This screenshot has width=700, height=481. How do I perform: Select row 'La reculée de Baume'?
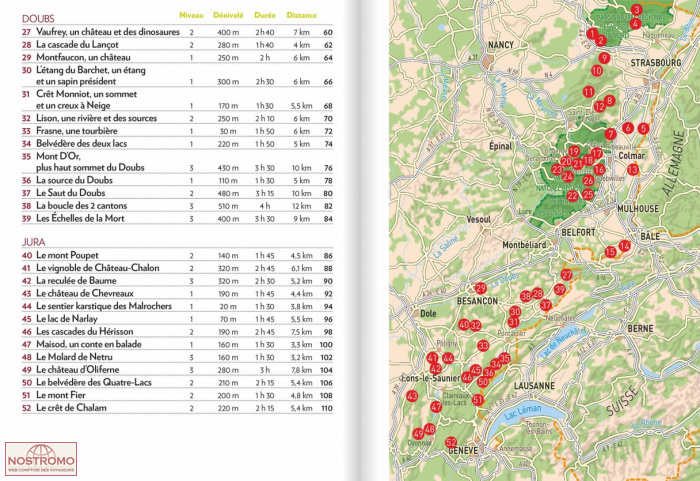[177, 281]
